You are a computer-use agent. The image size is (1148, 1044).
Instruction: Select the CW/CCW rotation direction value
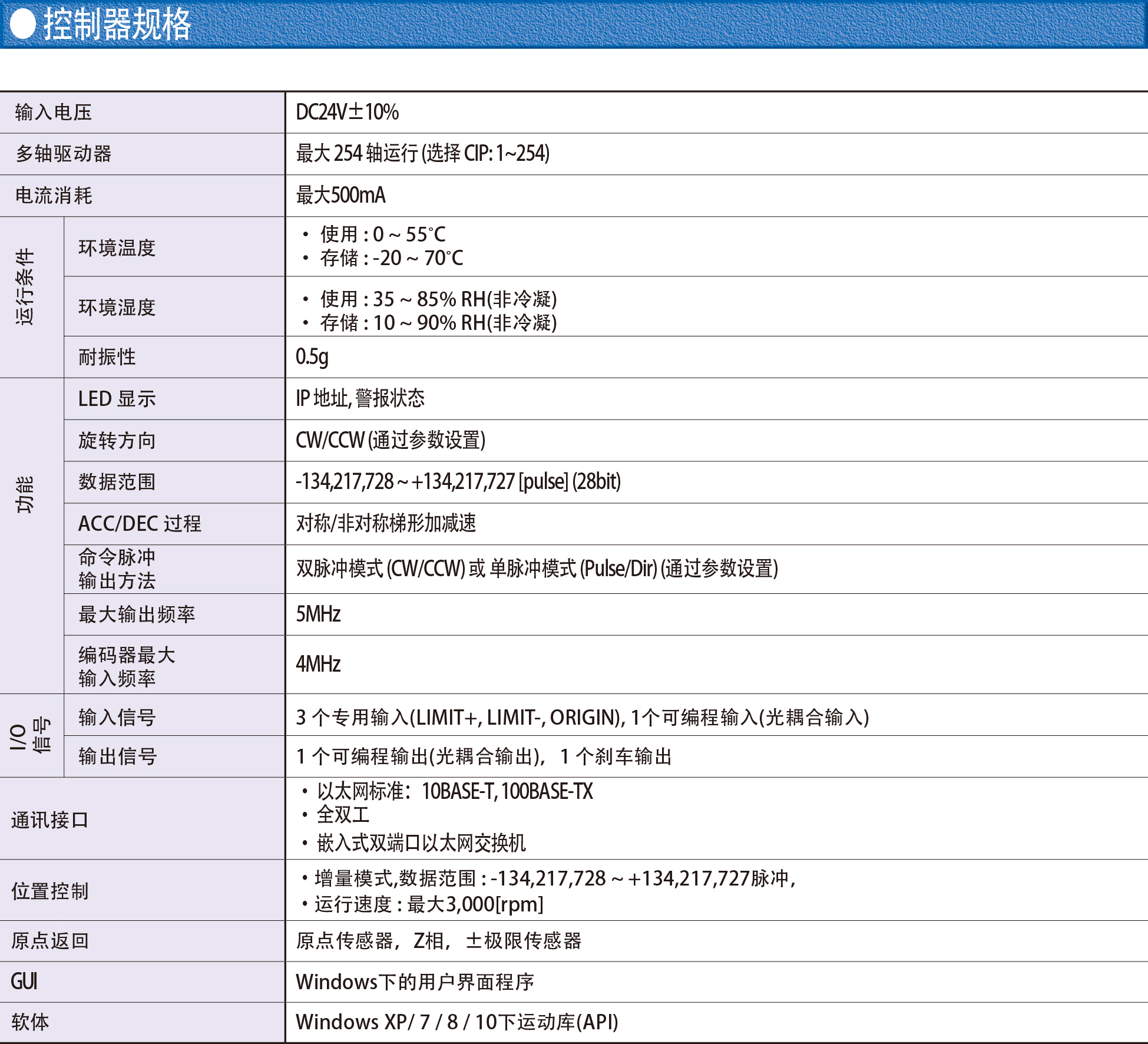pos(391,440)
